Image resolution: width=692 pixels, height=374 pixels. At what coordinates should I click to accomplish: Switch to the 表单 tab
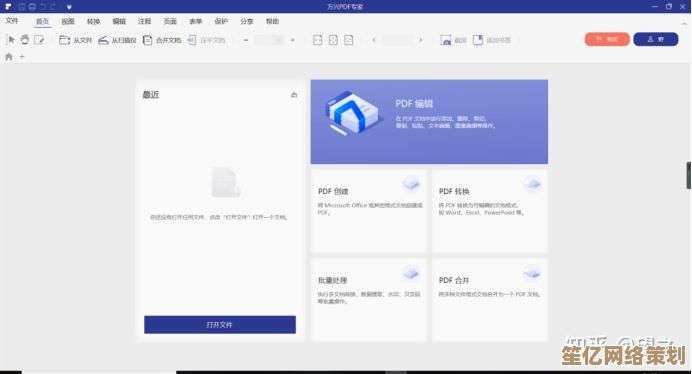point(196,21)
